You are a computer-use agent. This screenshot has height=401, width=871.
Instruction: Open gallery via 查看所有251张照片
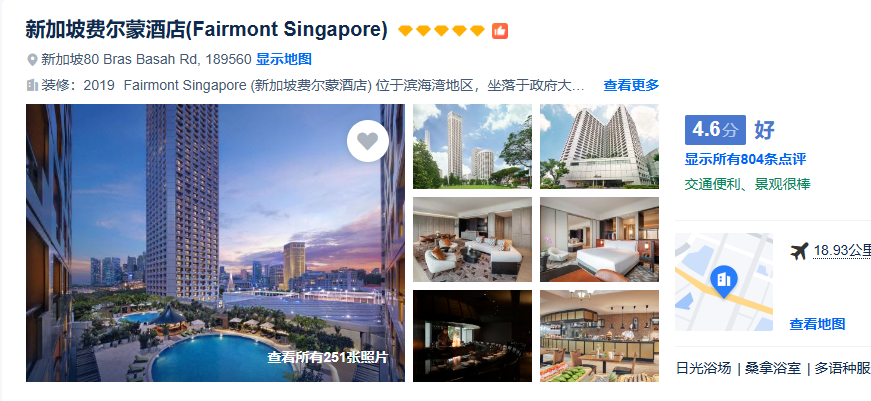tap(327, 357)
